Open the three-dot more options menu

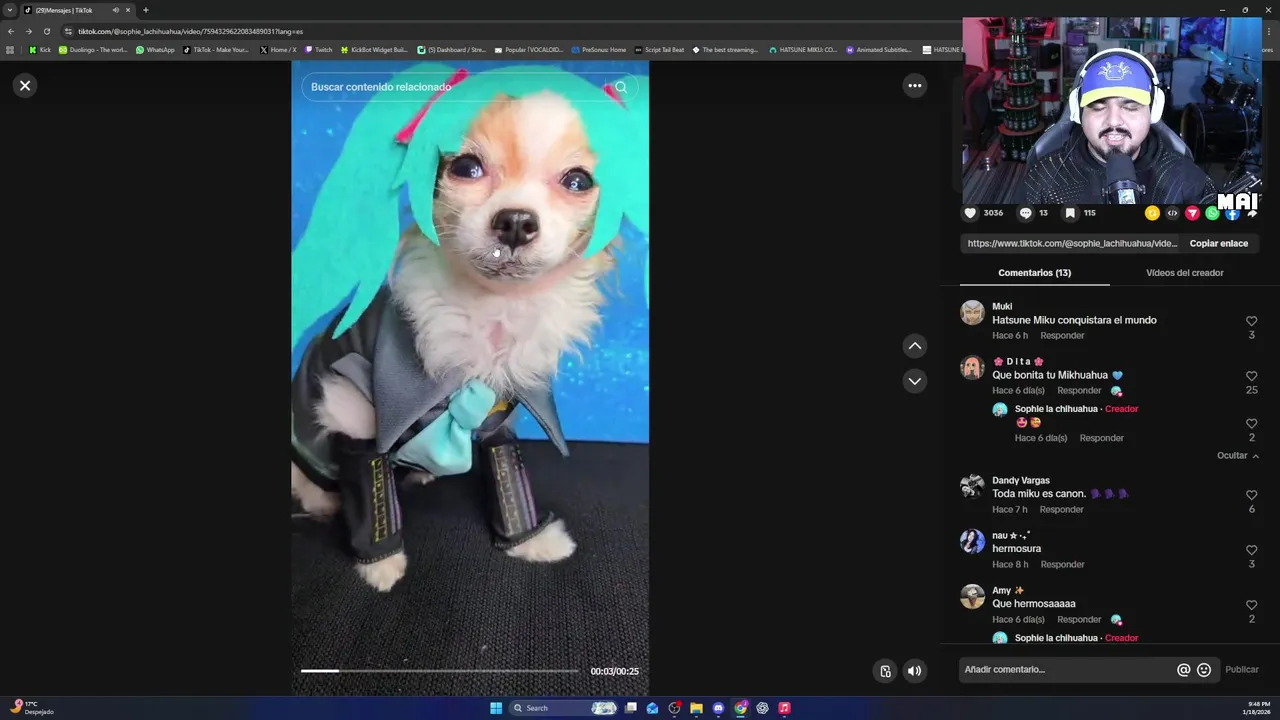pos(914,86)
